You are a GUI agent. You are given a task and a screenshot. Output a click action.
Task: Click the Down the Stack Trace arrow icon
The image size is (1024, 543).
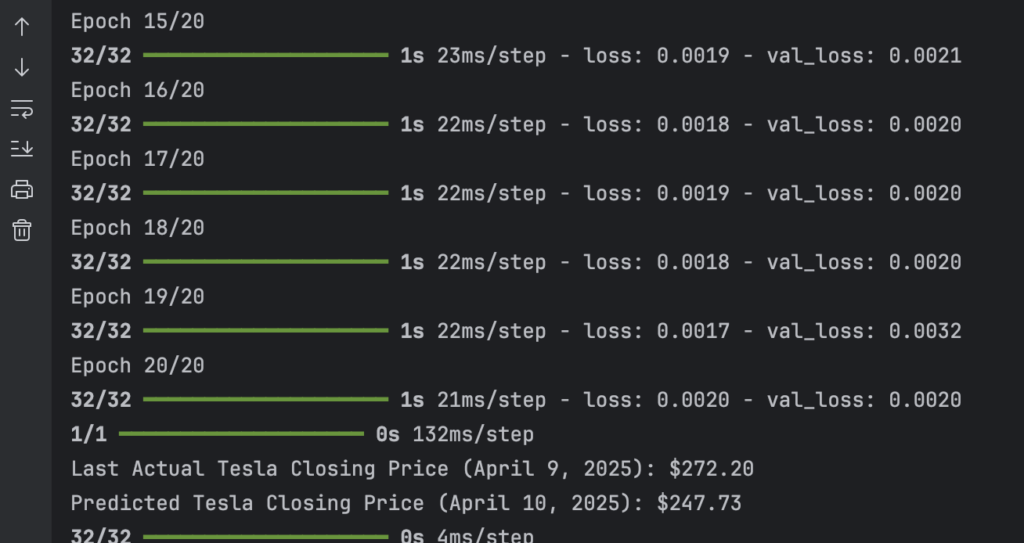22,67
